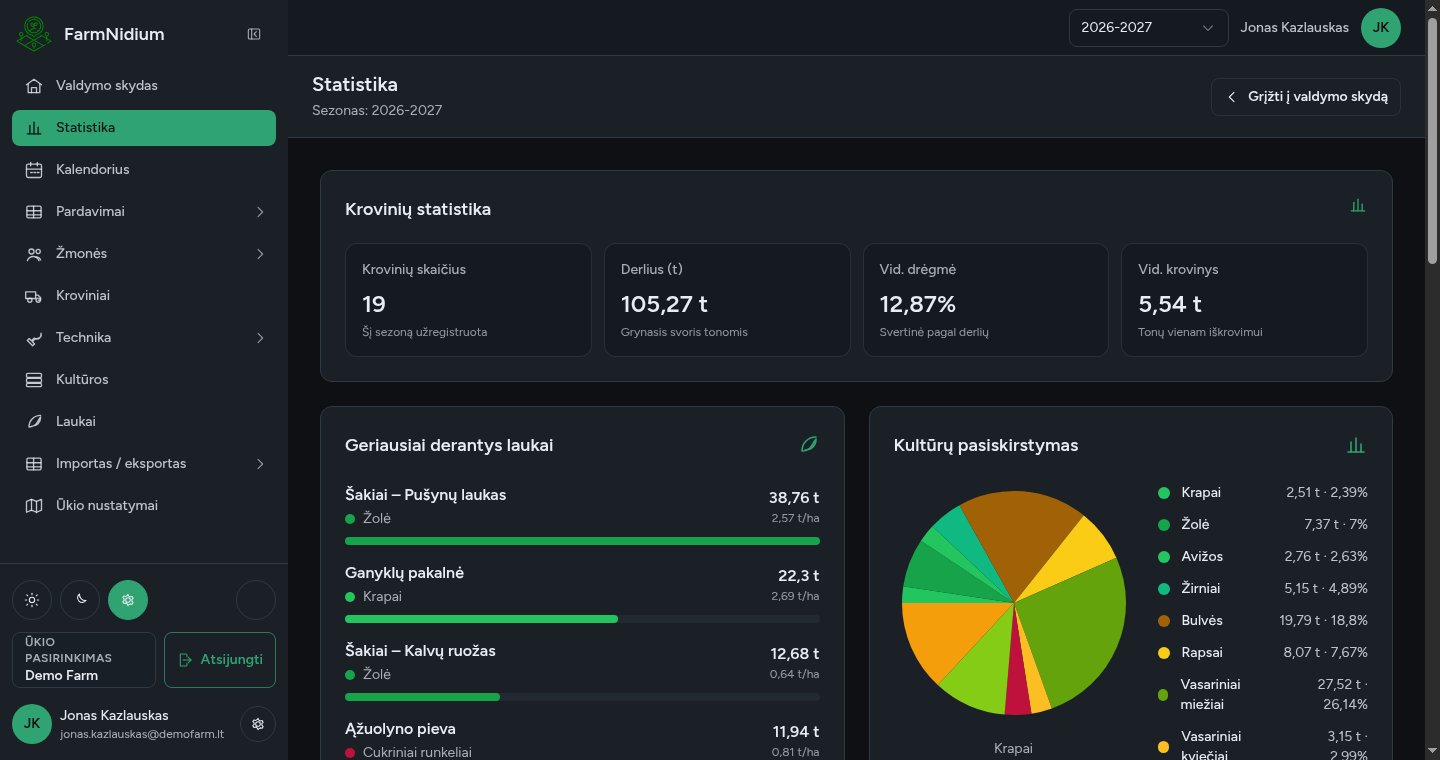Go to Laukai in the sidebar
This screenshot has width=1440, height=760.
click(x=144, y=422)
